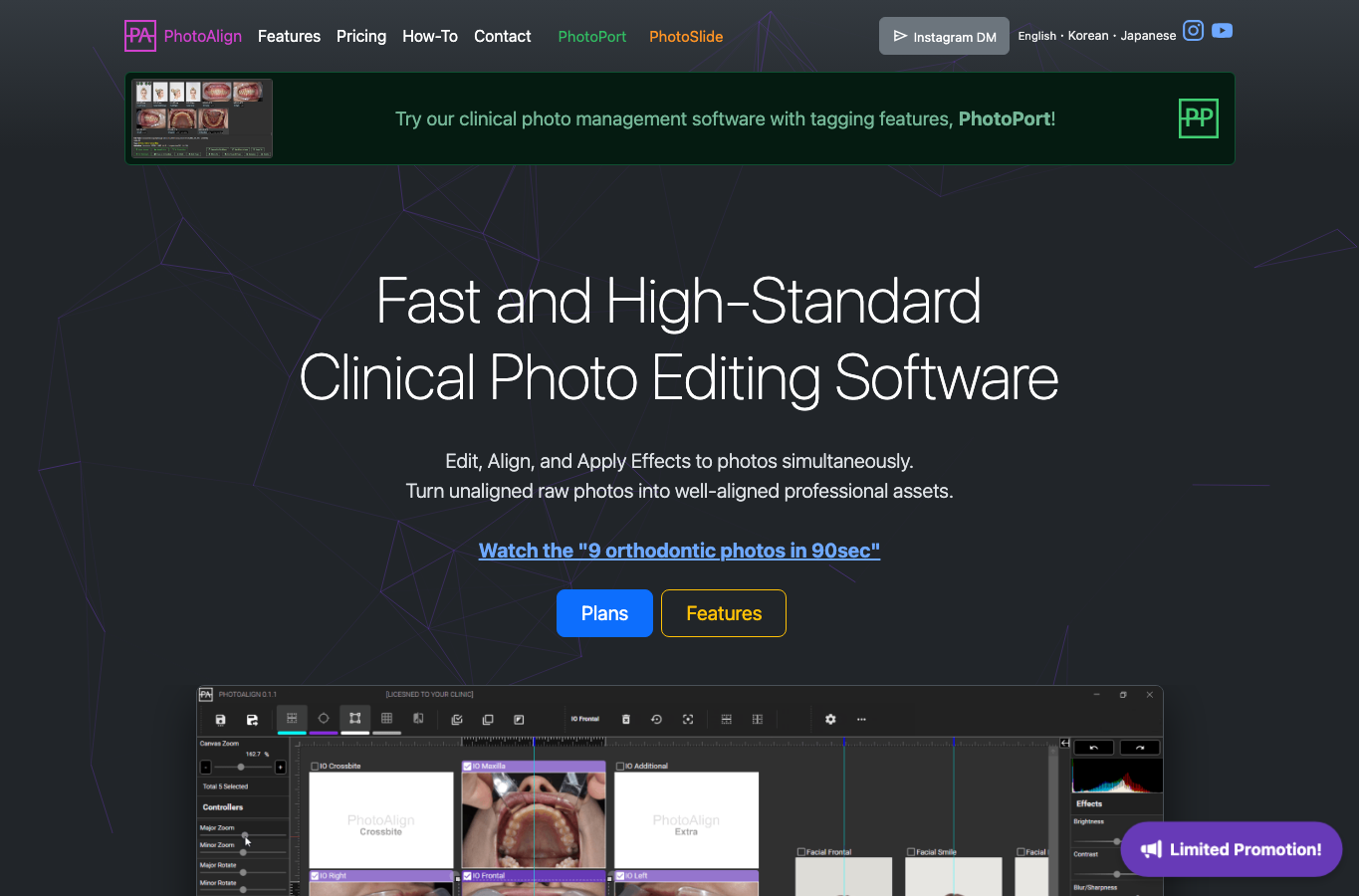The height and width of the screenshot is (896, 1359).
Task: Click the PhotoPort screenshot thumbnail in banner
Action: (202, 118)
